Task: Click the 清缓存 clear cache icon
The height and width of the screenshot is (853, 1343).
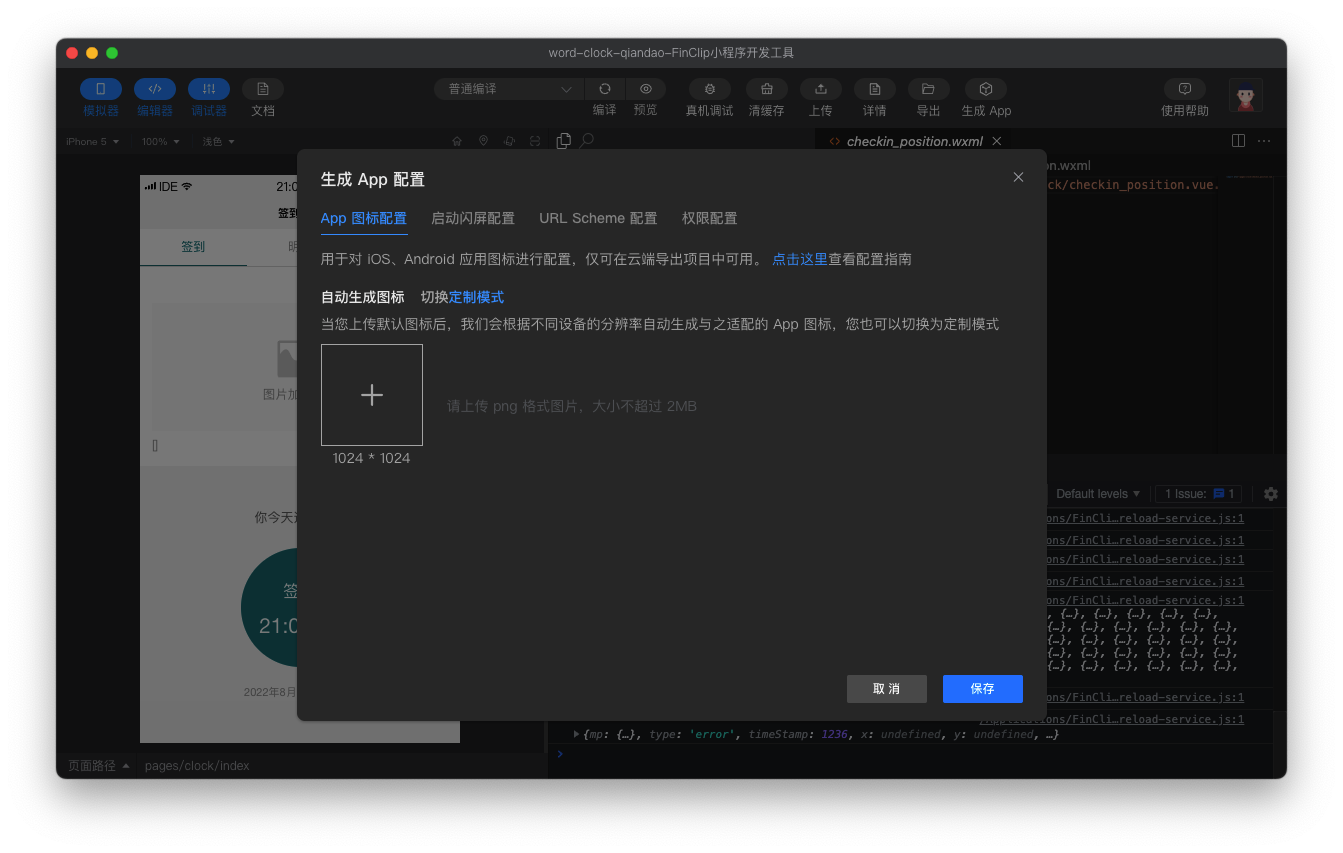Action: click(x=766, y=89)
